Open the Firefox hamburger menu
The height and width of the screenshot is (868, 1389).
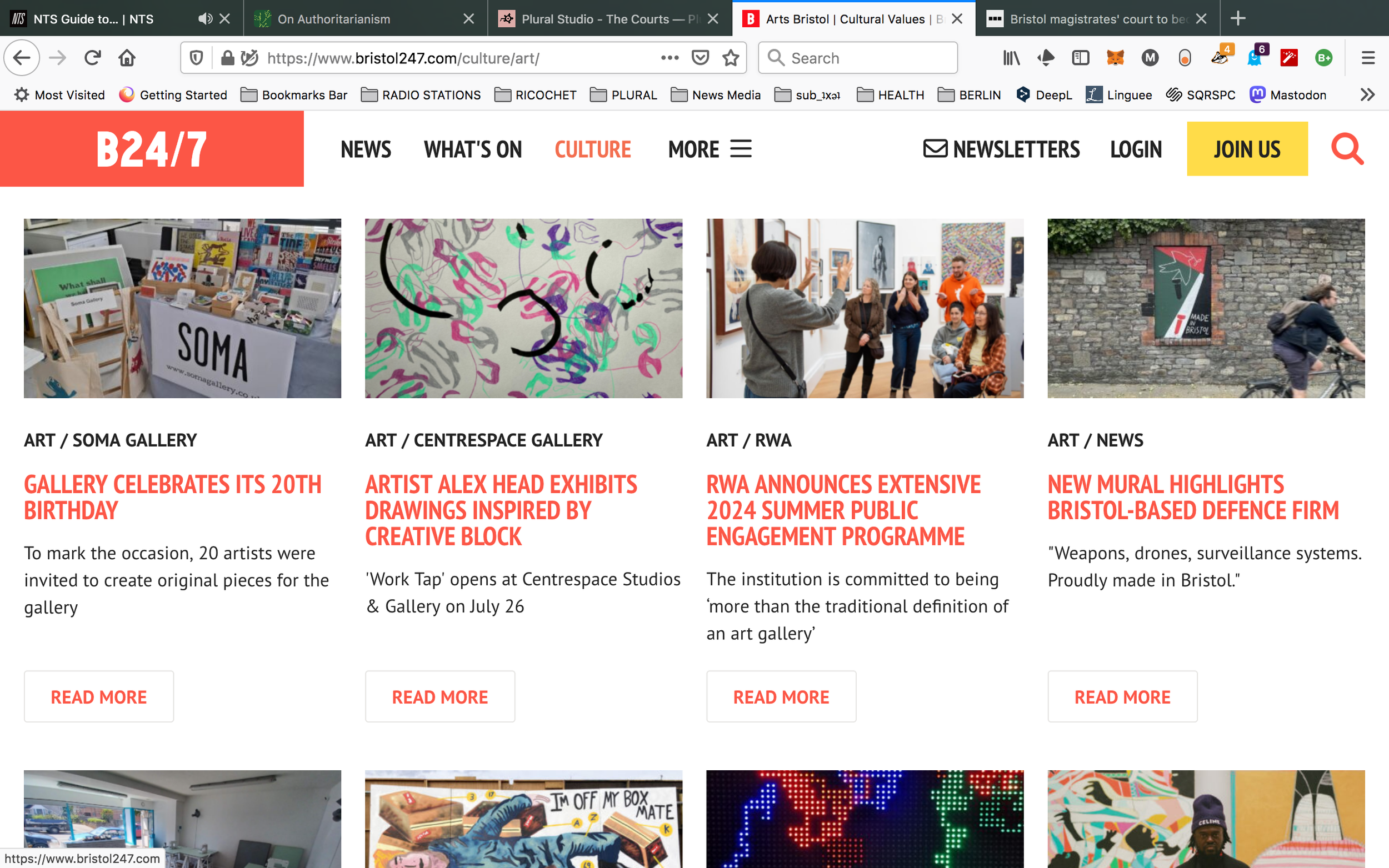pyautogui.click(x=1368, y=58)
